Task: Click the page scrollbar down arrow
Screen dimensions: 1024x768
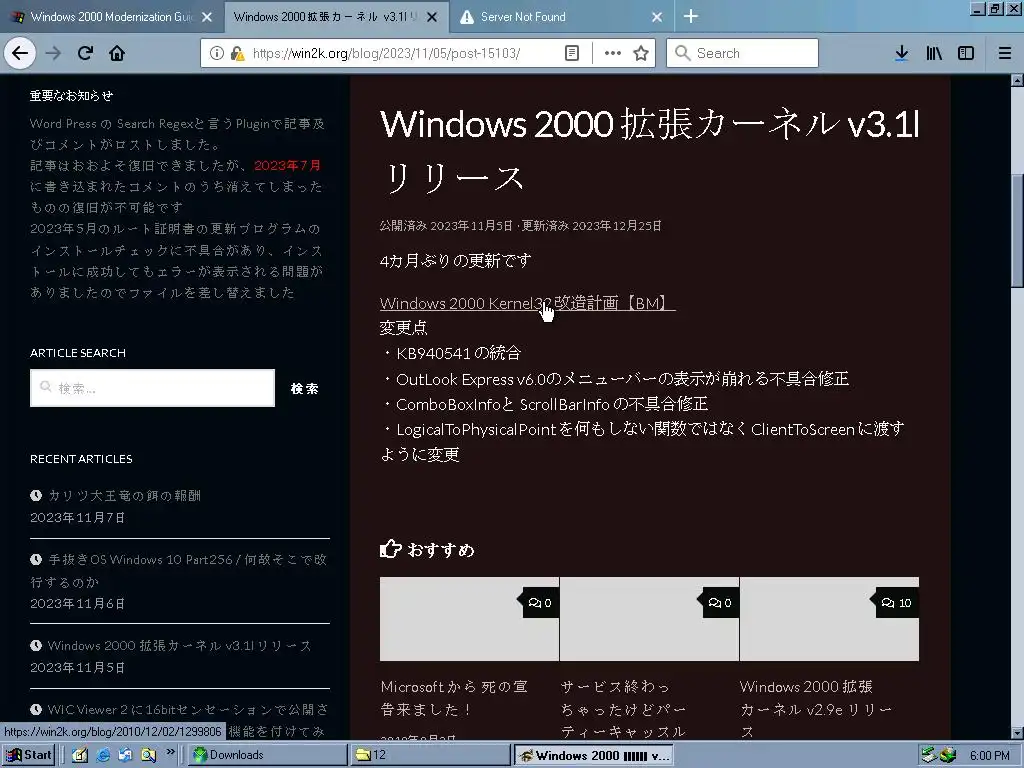Action: coord(1017,733)
